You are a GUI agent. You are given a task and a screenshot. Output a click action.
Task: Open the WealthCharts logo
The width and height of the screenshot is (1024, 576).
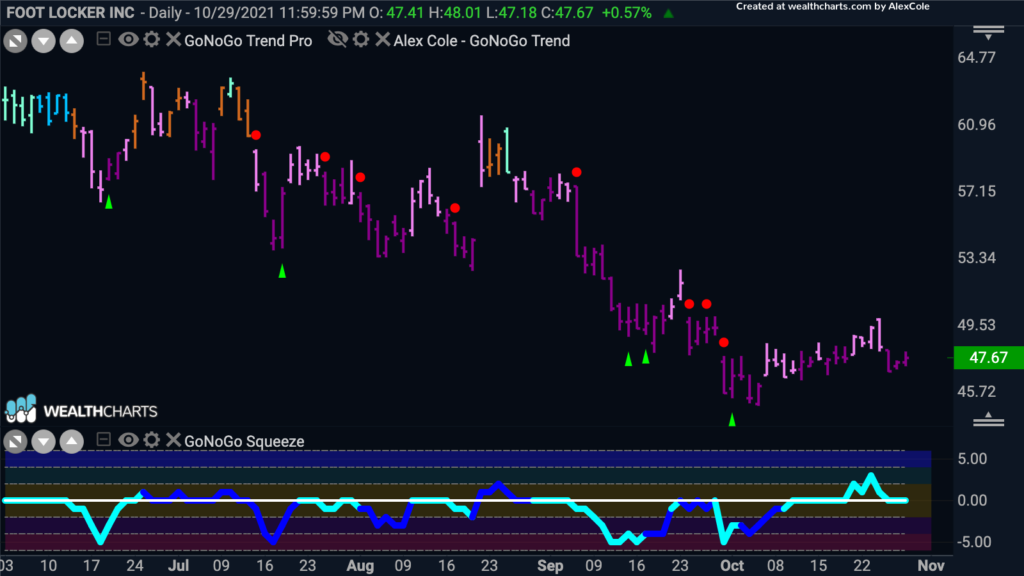click(81, 410)
